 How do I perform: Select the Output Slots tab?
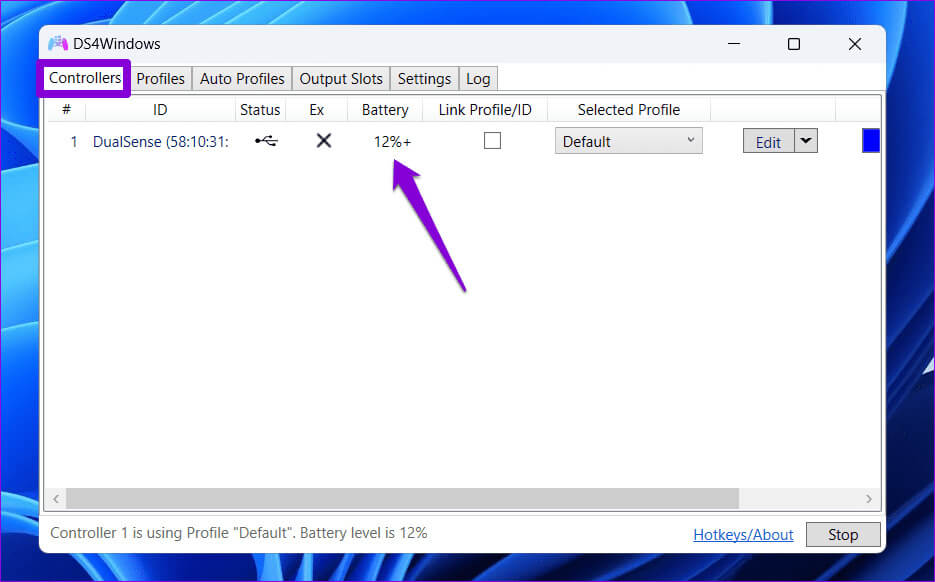[341, 79]
